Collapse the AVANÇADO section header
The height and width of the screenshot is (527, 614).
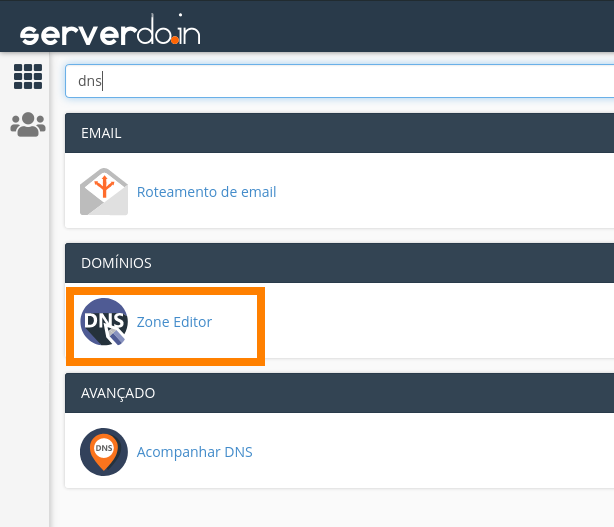click(x=340, y=393)
